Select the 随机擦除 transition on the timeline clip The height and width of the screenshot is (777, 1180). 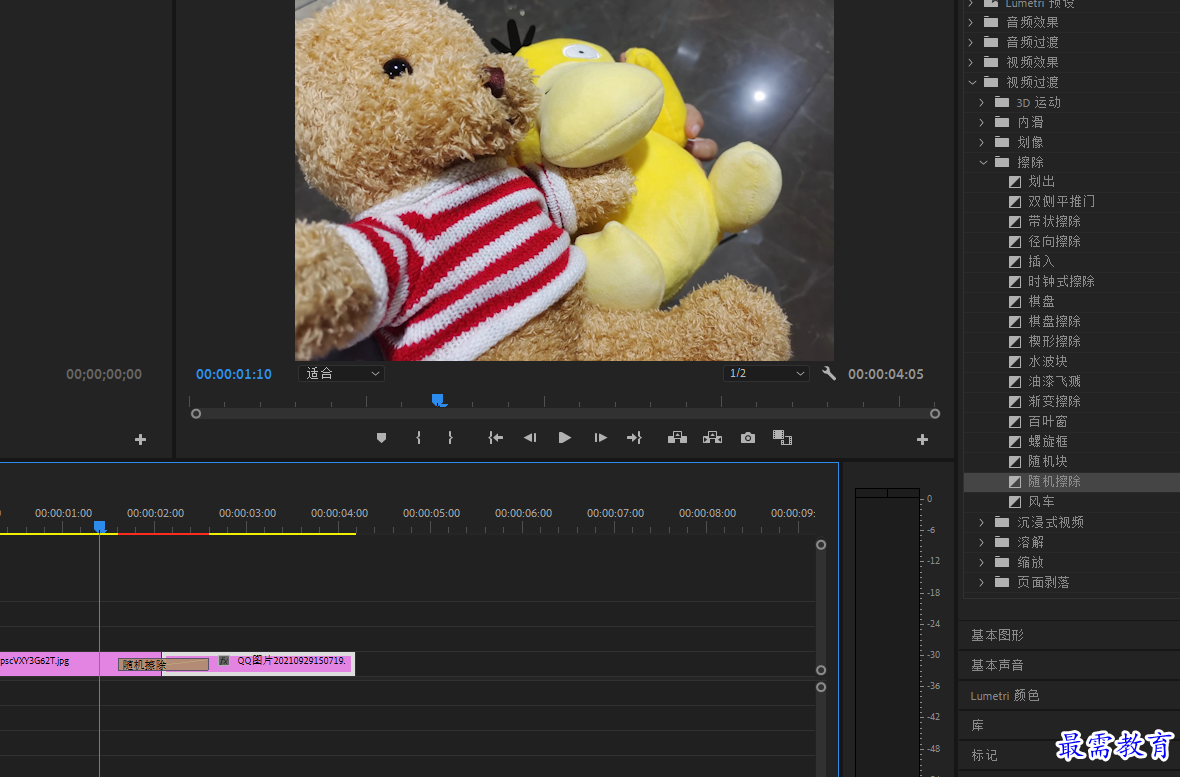[x=163, y=665]
